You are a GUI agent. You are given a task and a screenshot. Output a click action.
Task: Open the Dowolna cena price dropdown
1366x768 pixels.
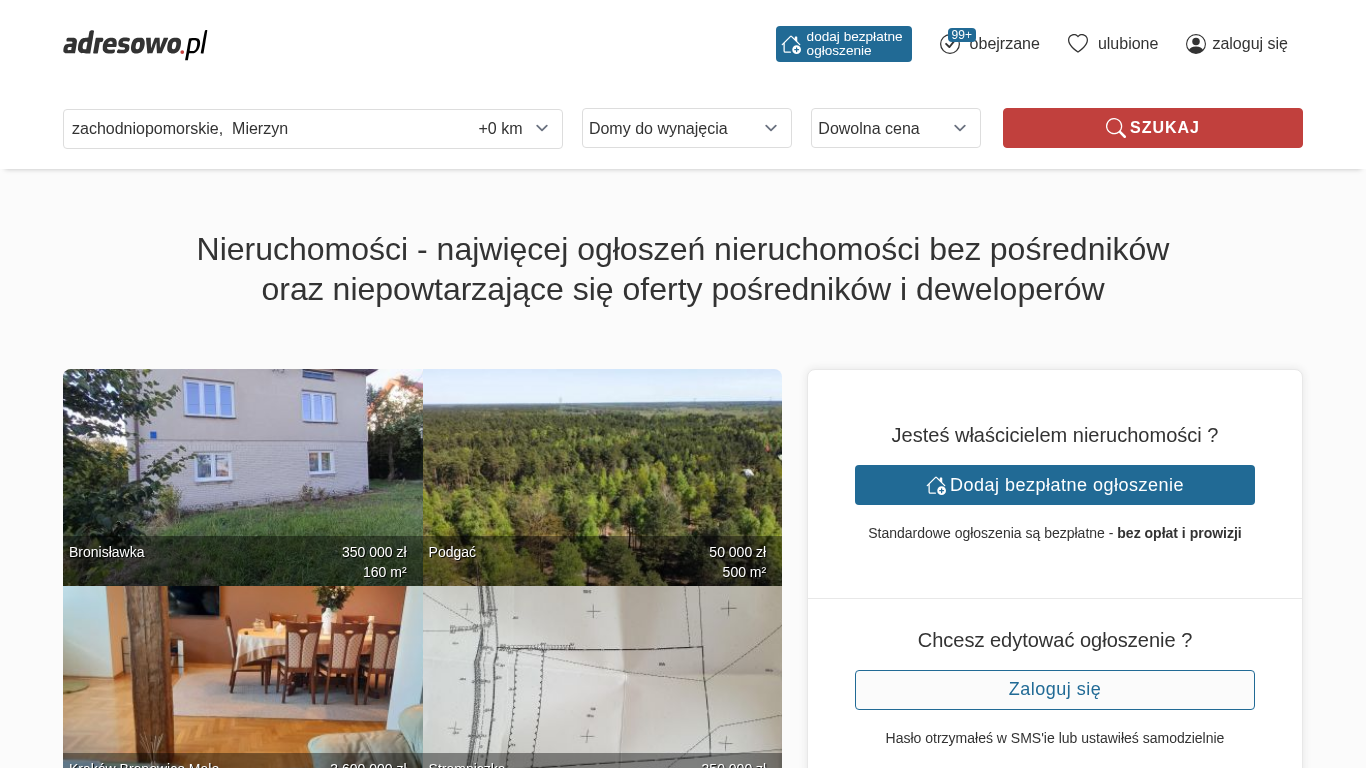click(x=895, y=128)
